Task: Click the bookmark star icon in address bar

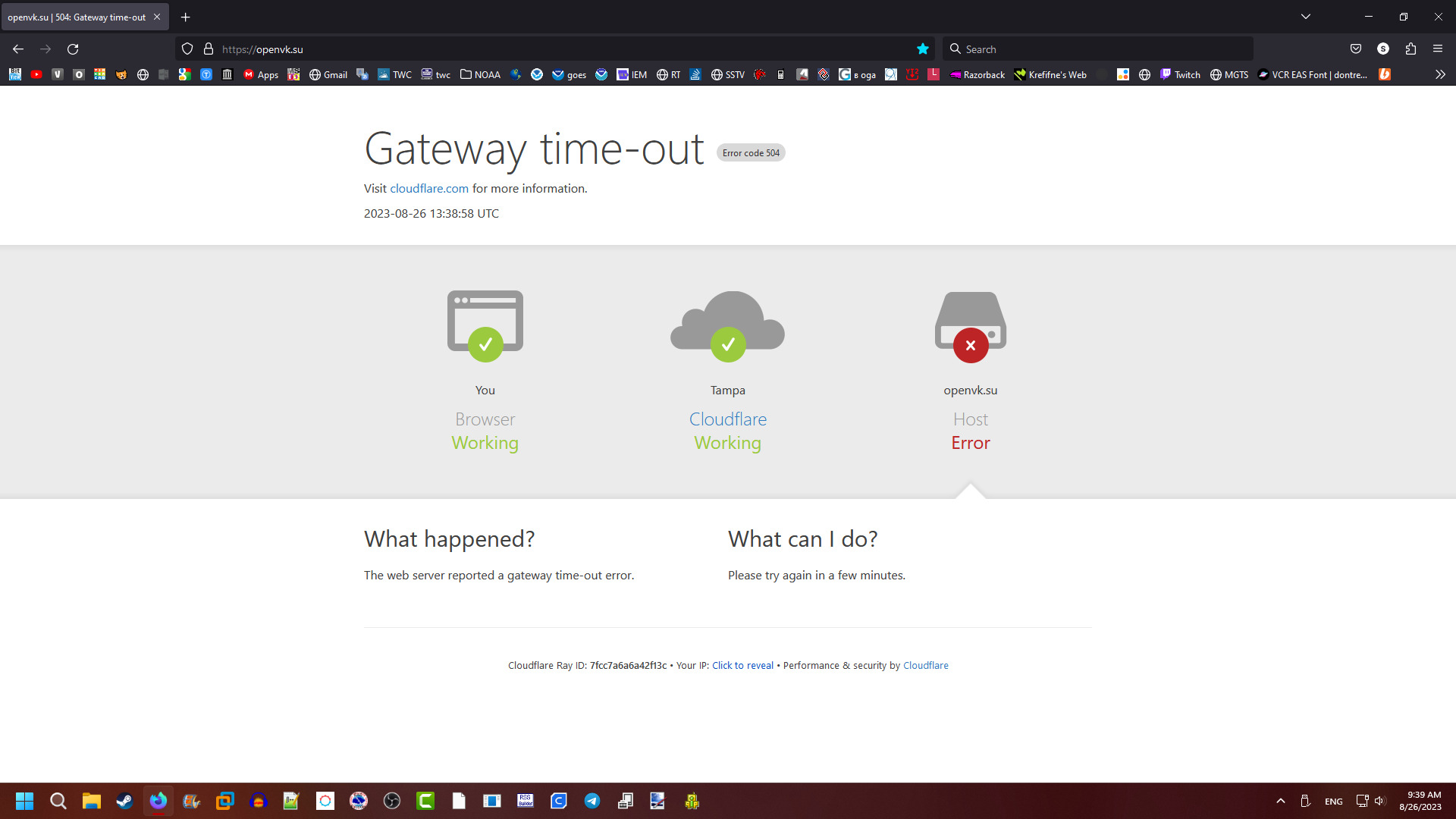Action: point(922,49)
